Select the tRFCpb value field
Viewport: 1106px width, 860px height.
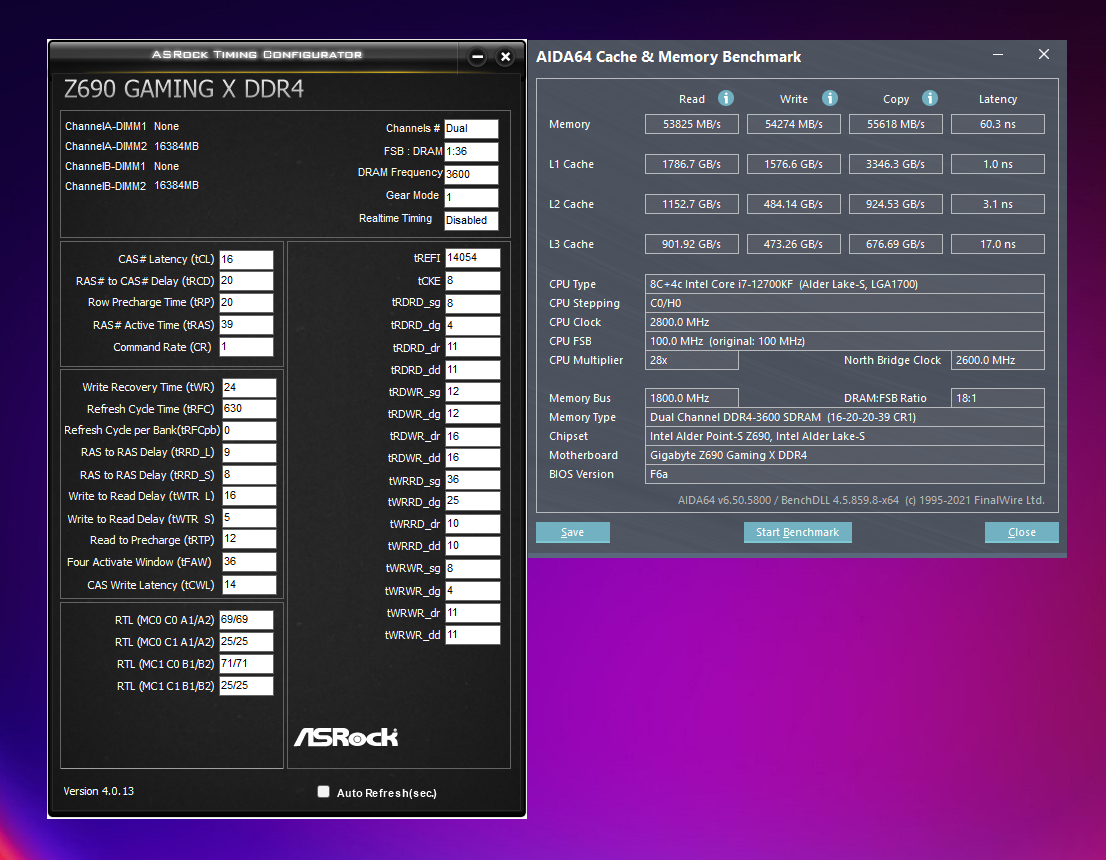point(249,430)
